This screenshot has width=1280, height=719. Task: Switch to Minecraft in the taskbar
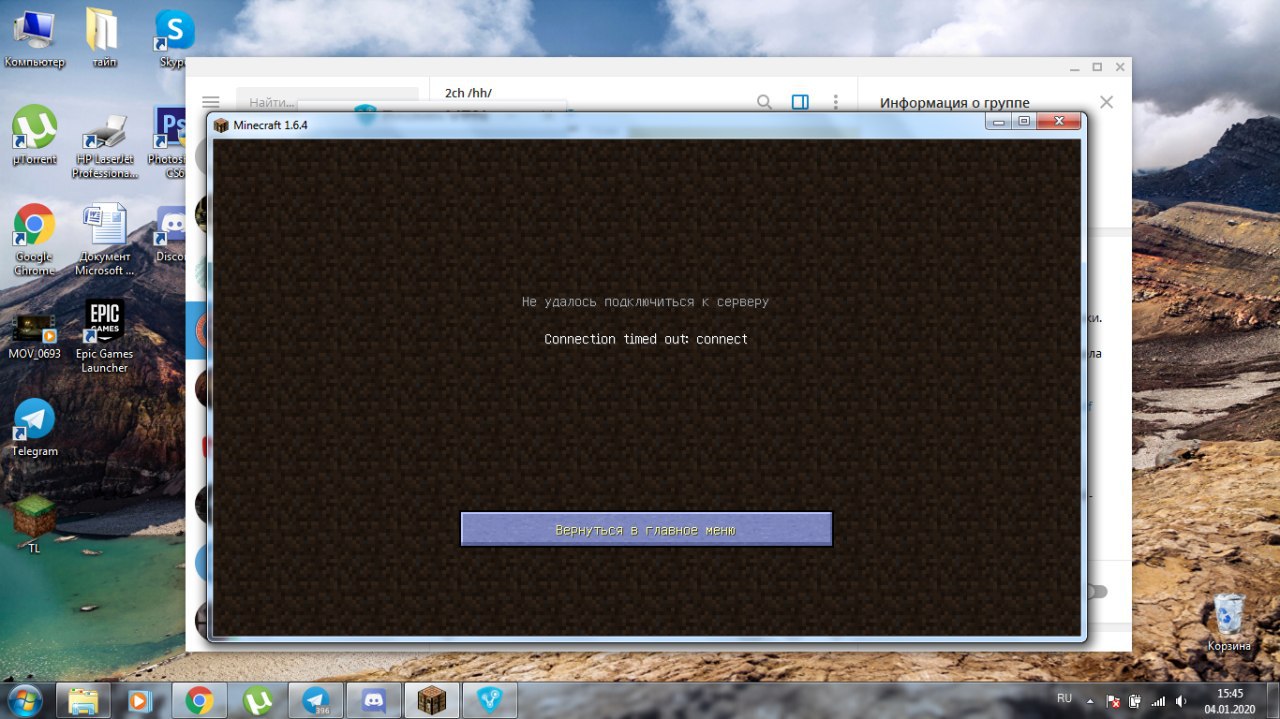tap(432, 700)
